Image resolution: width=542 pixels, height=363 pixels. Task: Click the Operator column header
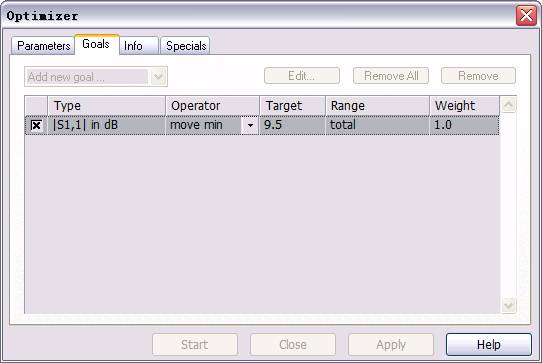click(x=213, y=106)
